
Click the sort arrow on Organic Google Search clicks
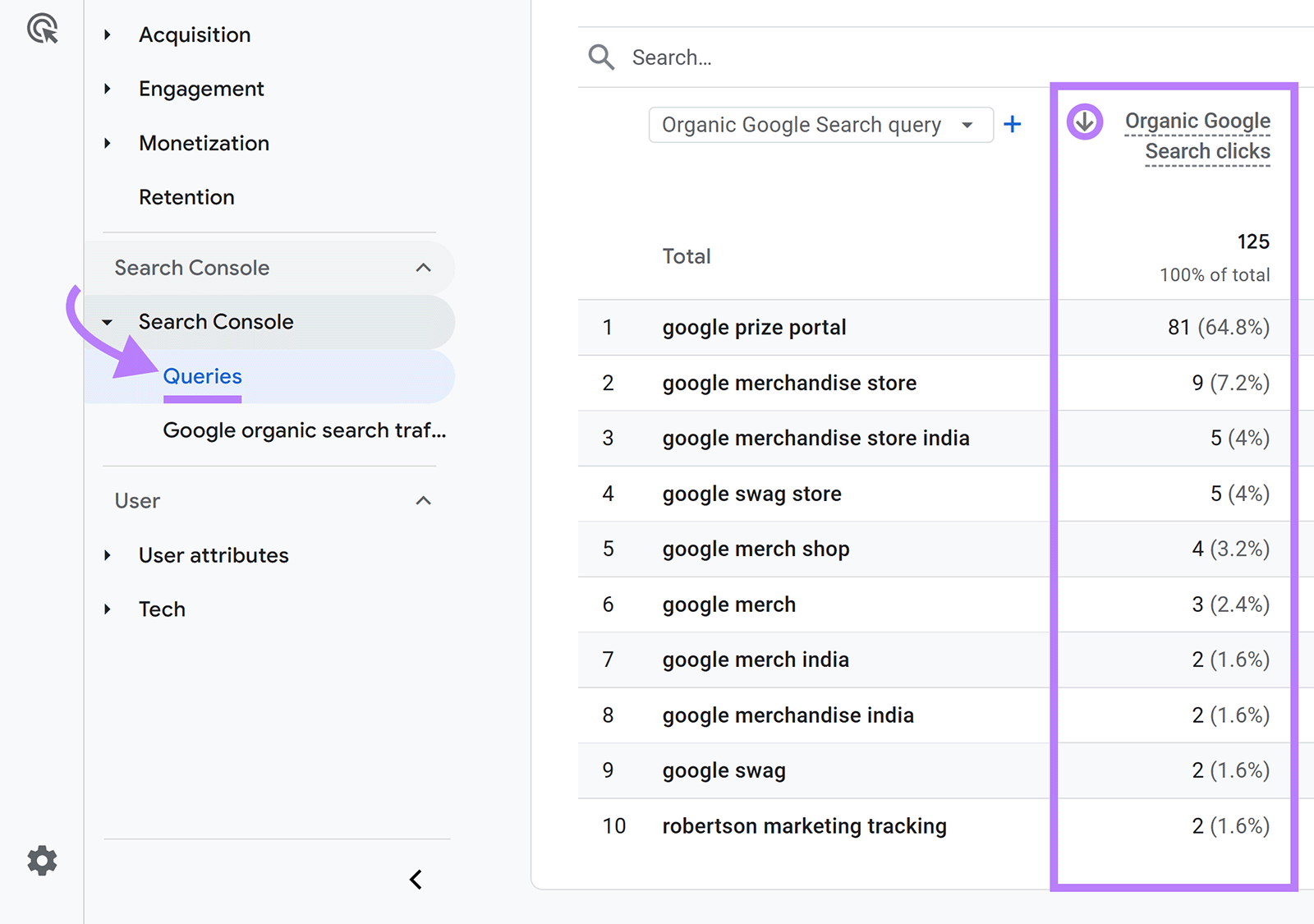(1084, 120)
